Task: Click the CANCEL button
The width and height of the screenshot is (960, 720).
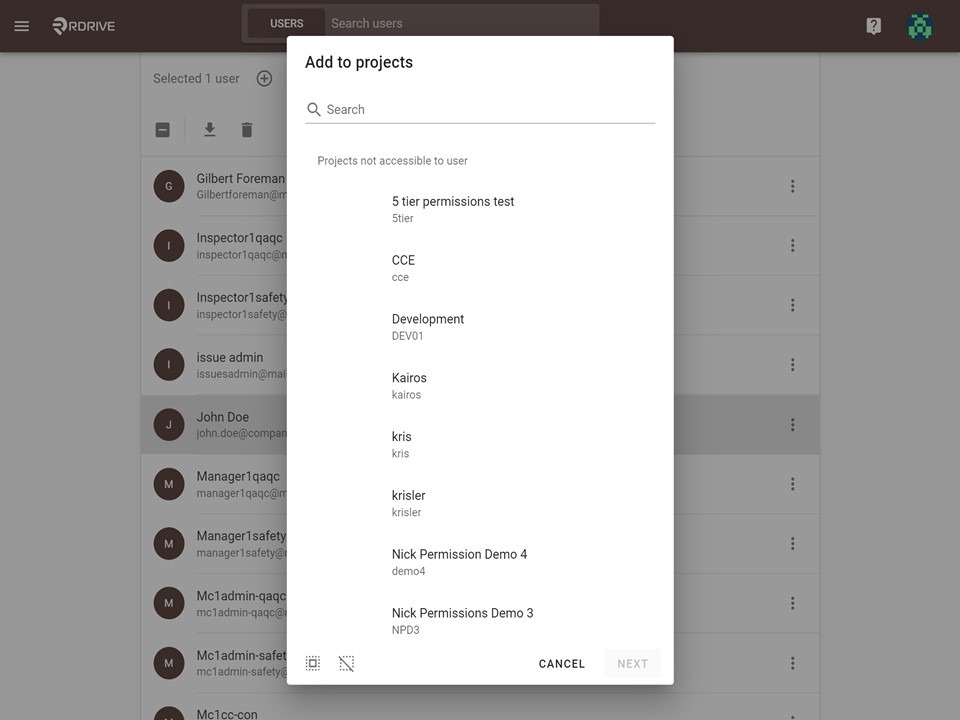Action: [x=561, y=664]
